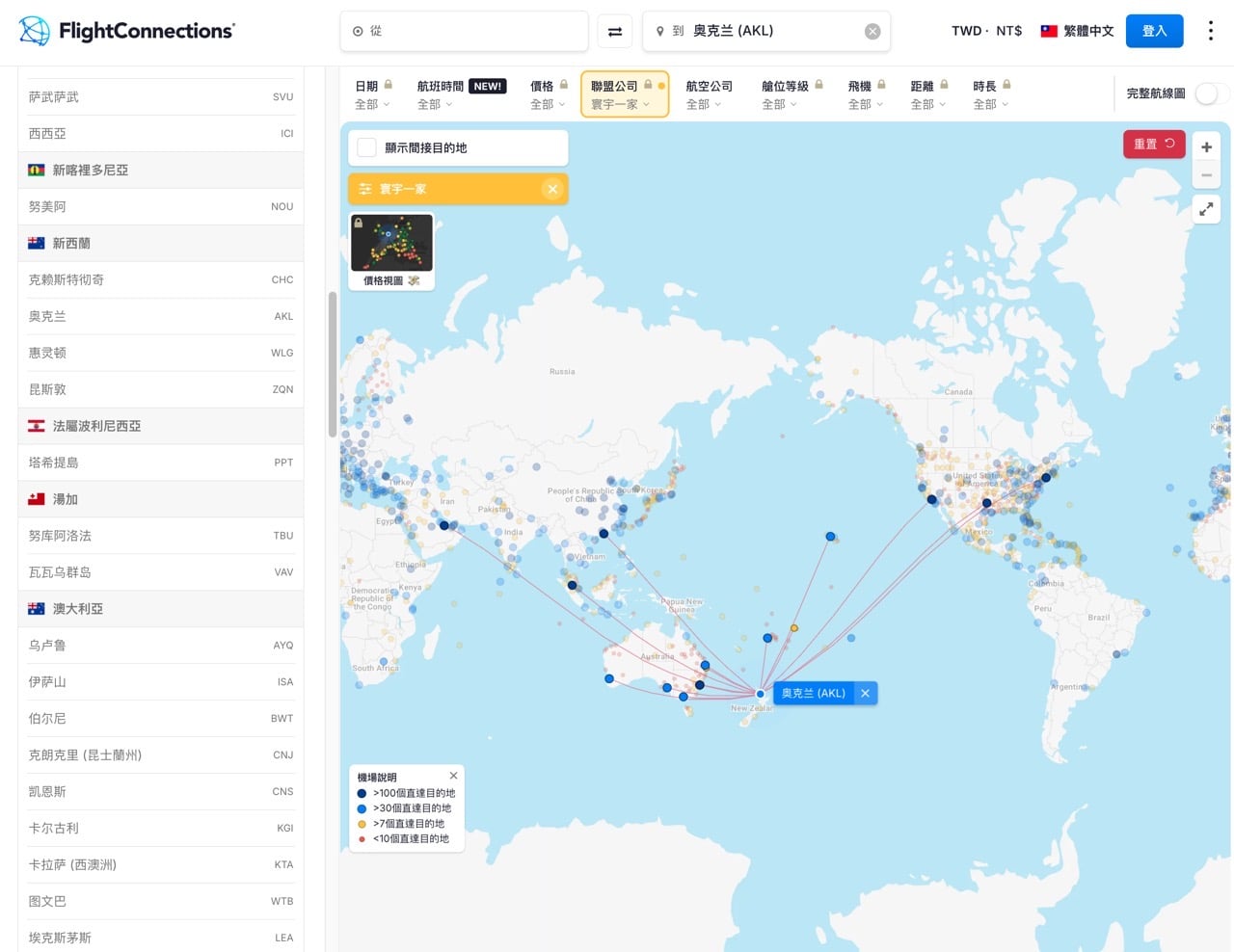Click the 澳大利亞 country header
Screen dimensions: 1234x952
tap(161, 609)
